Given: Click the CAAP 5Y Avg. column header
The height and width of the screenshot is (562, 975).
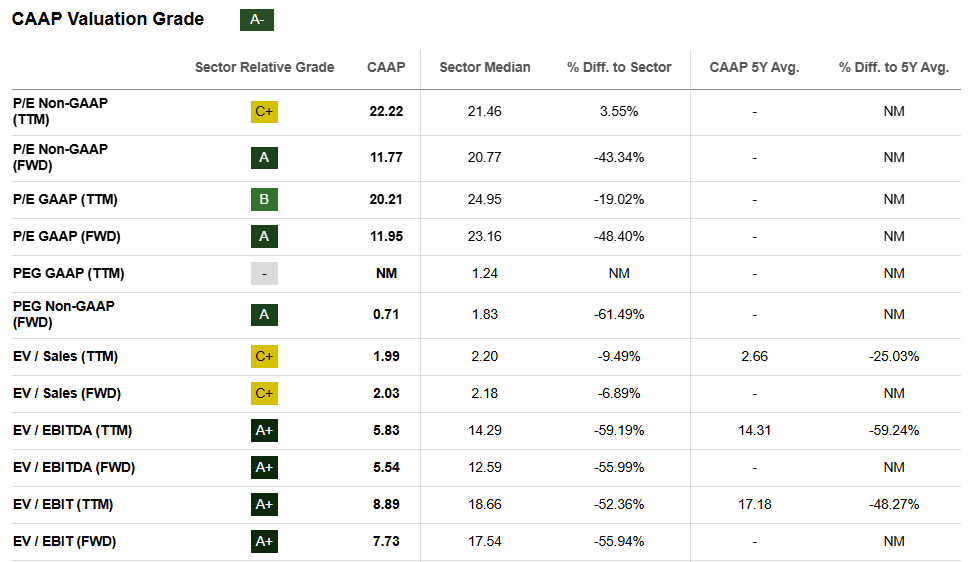Looking at the screenshot, I should pyautogui.click(x=754, y=68).
